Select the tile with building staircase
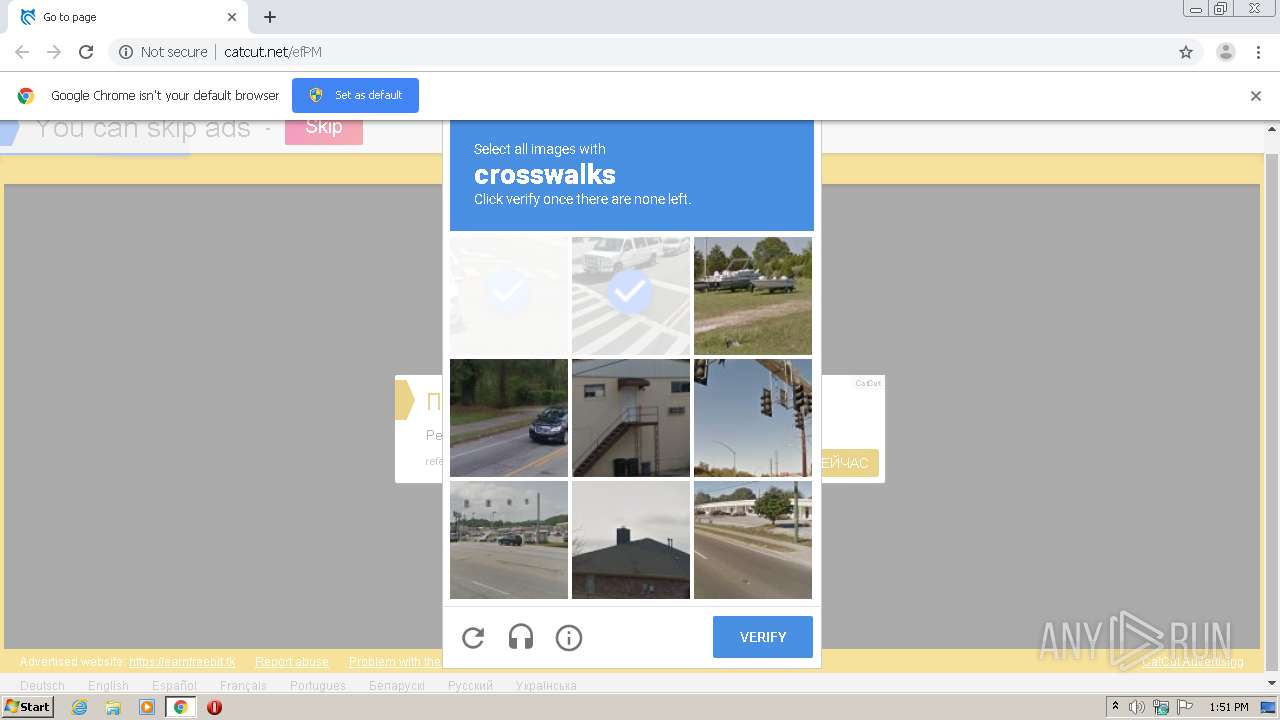The image size is (1280, 720). (x=631, y=418)
